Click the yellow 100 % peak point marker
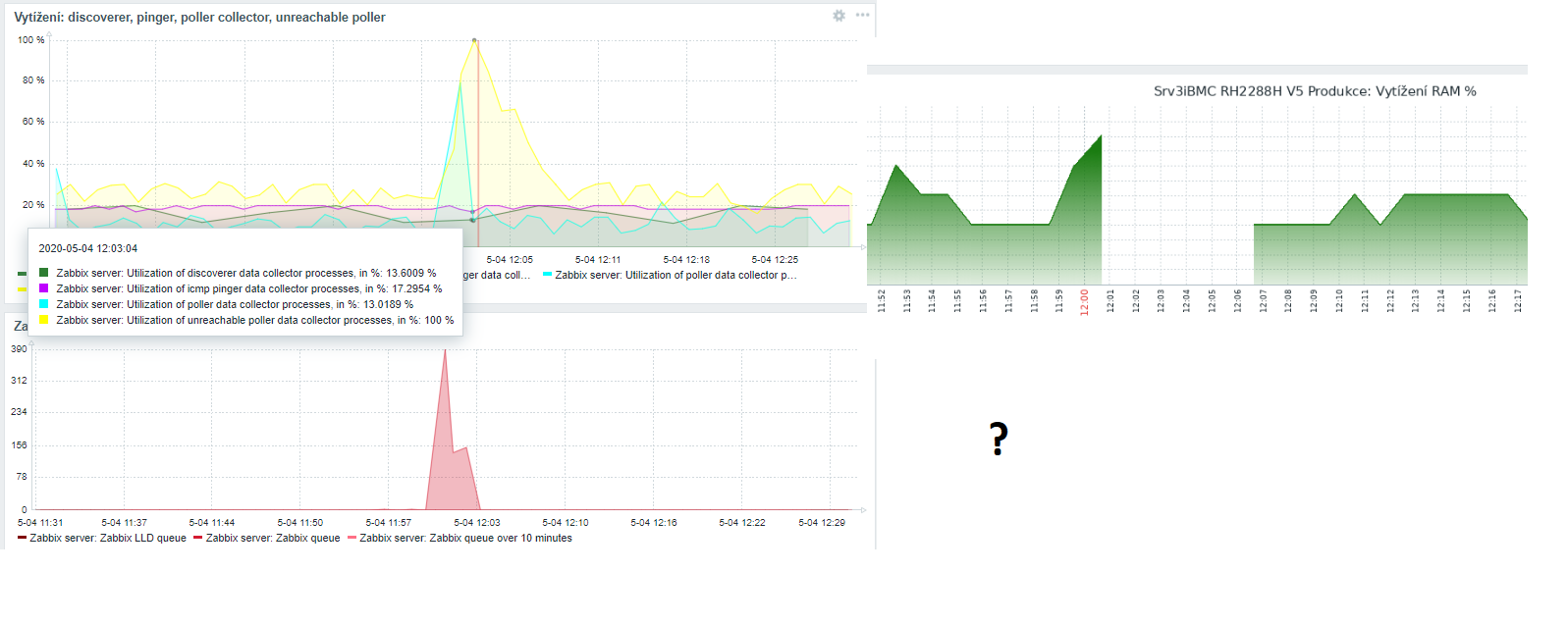This screenshot has width=1568, height=625. coord(474,40)
